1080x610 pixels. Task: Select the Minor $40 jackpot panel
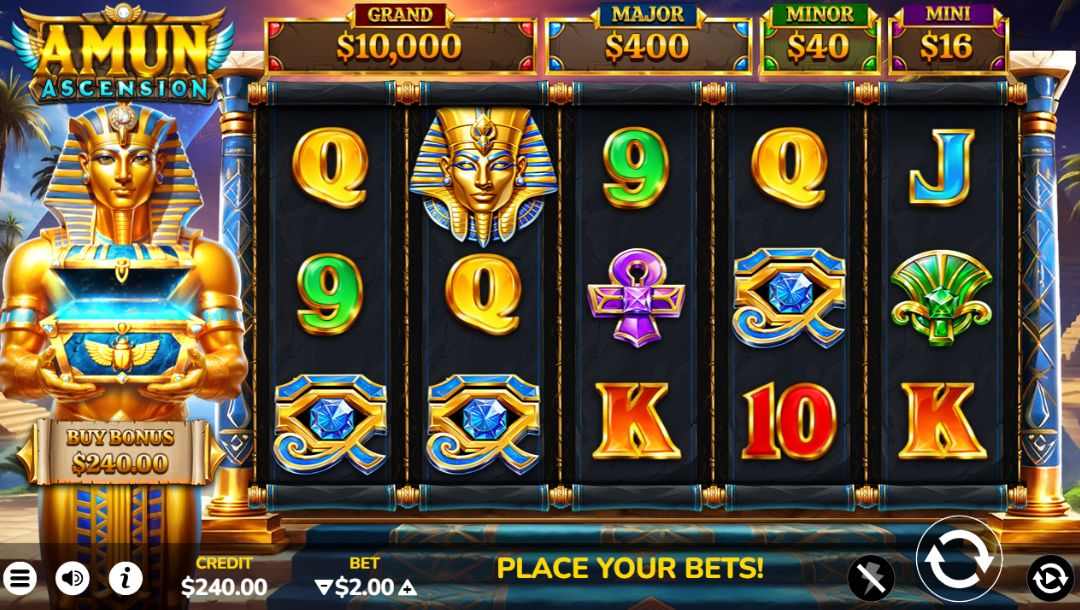coord(820,40)
